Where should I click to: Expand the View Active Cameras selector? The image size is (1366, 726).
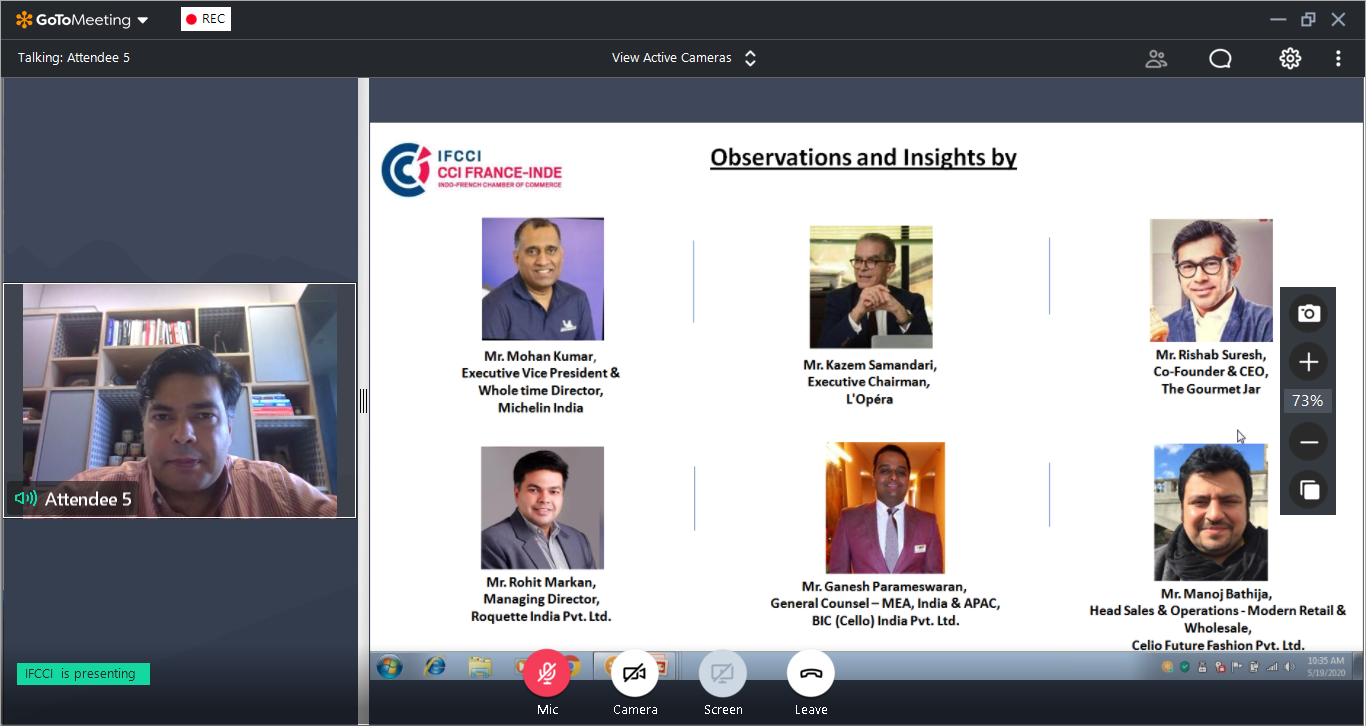[684, 58]
